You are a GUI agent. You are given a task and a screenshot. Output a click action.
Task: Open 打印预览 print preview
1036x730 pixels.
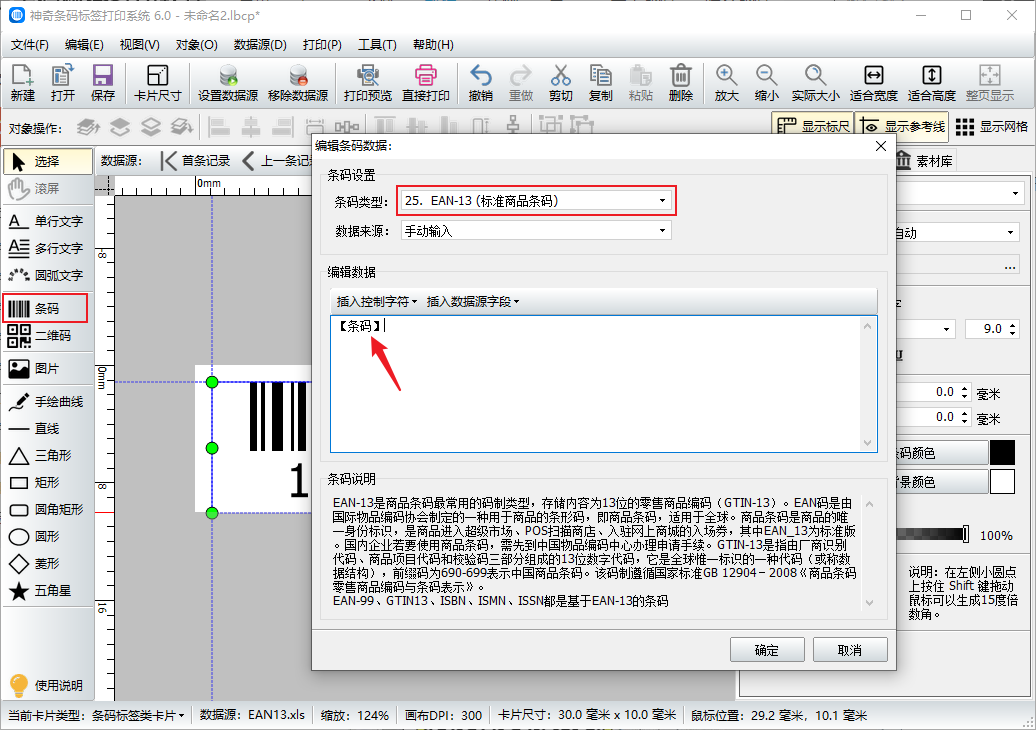pyautogui.click(x=367, y=83)
